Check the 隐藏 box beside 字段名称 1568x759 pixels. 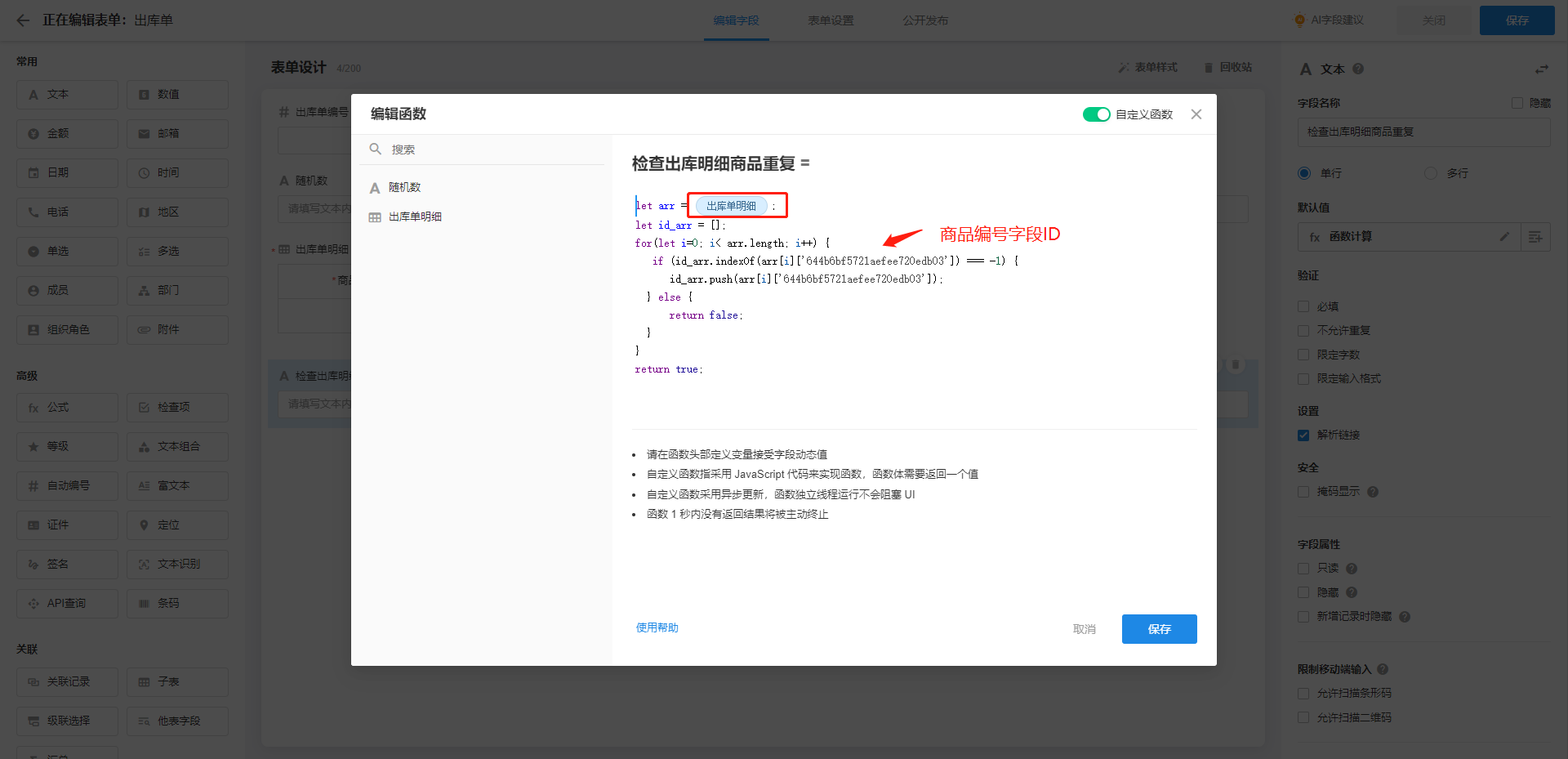(x=1517, y=103)
